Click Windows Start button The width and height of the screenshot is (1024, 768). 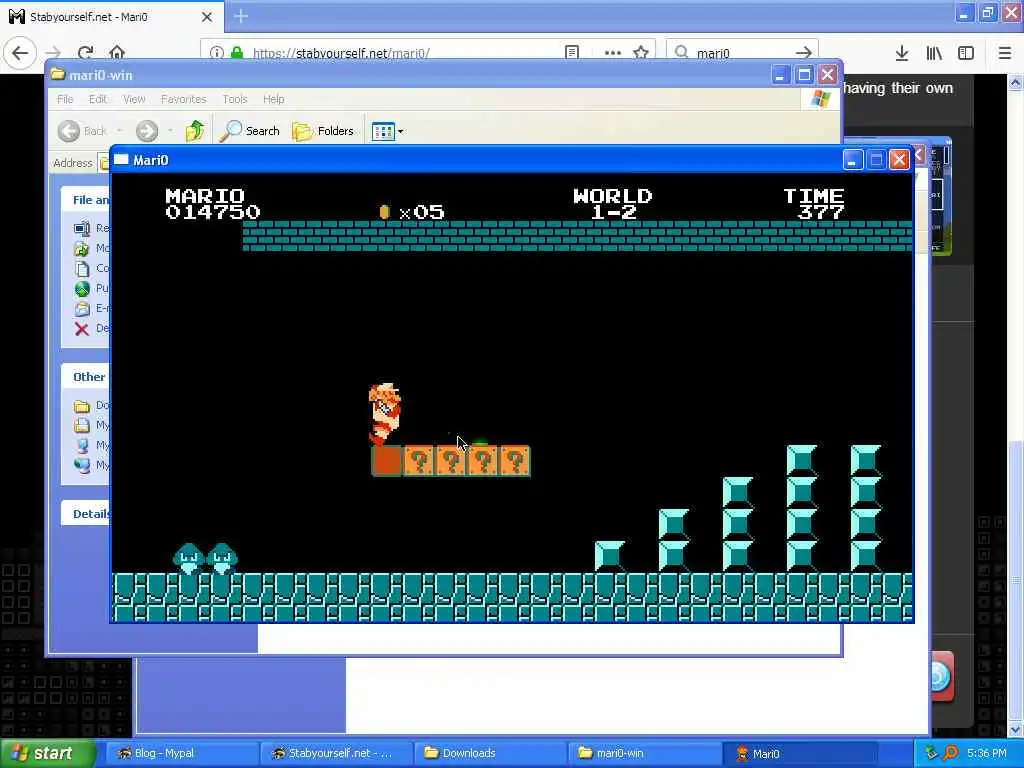46,753
